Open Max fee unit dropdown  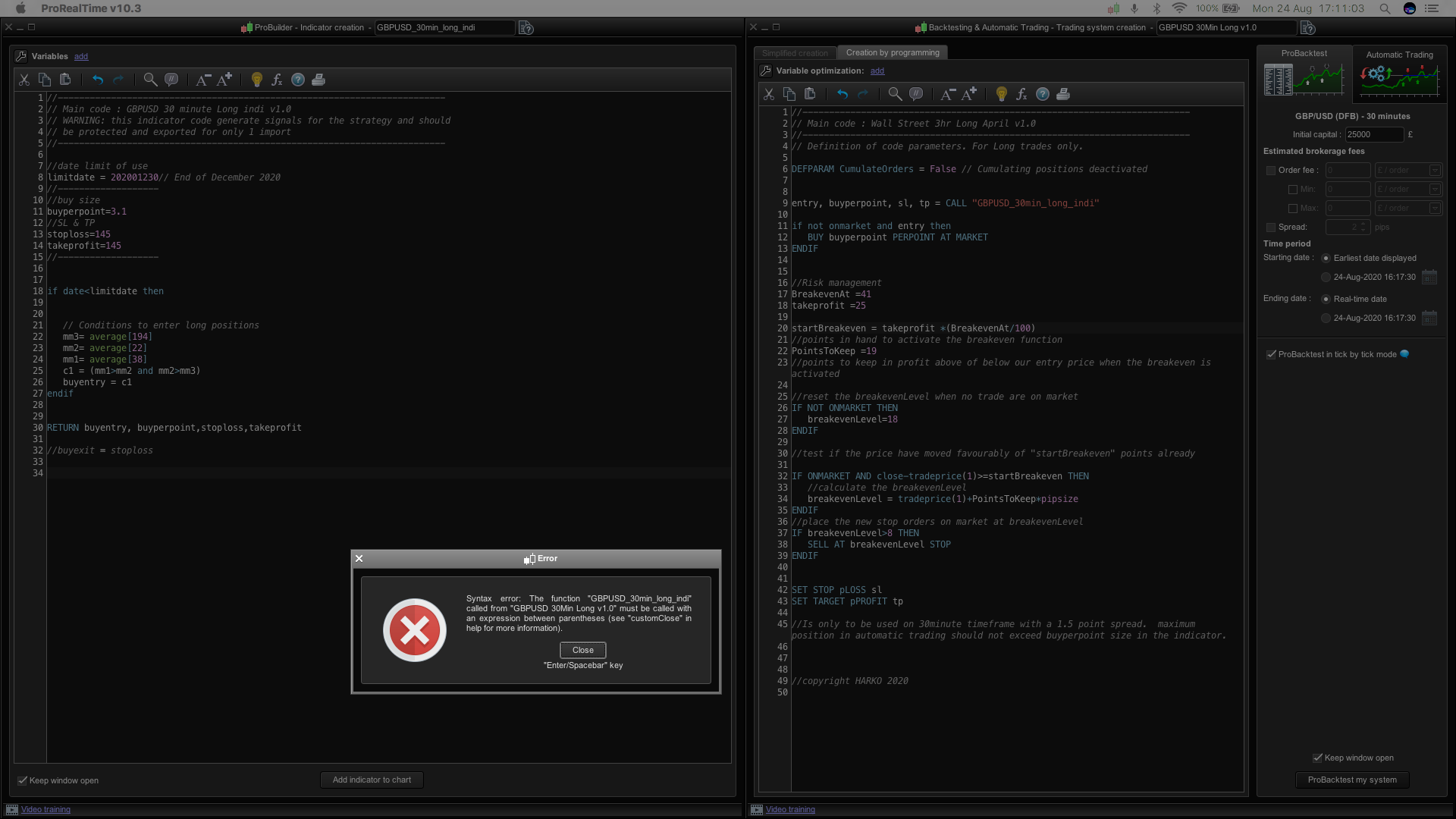point(1435,209)
